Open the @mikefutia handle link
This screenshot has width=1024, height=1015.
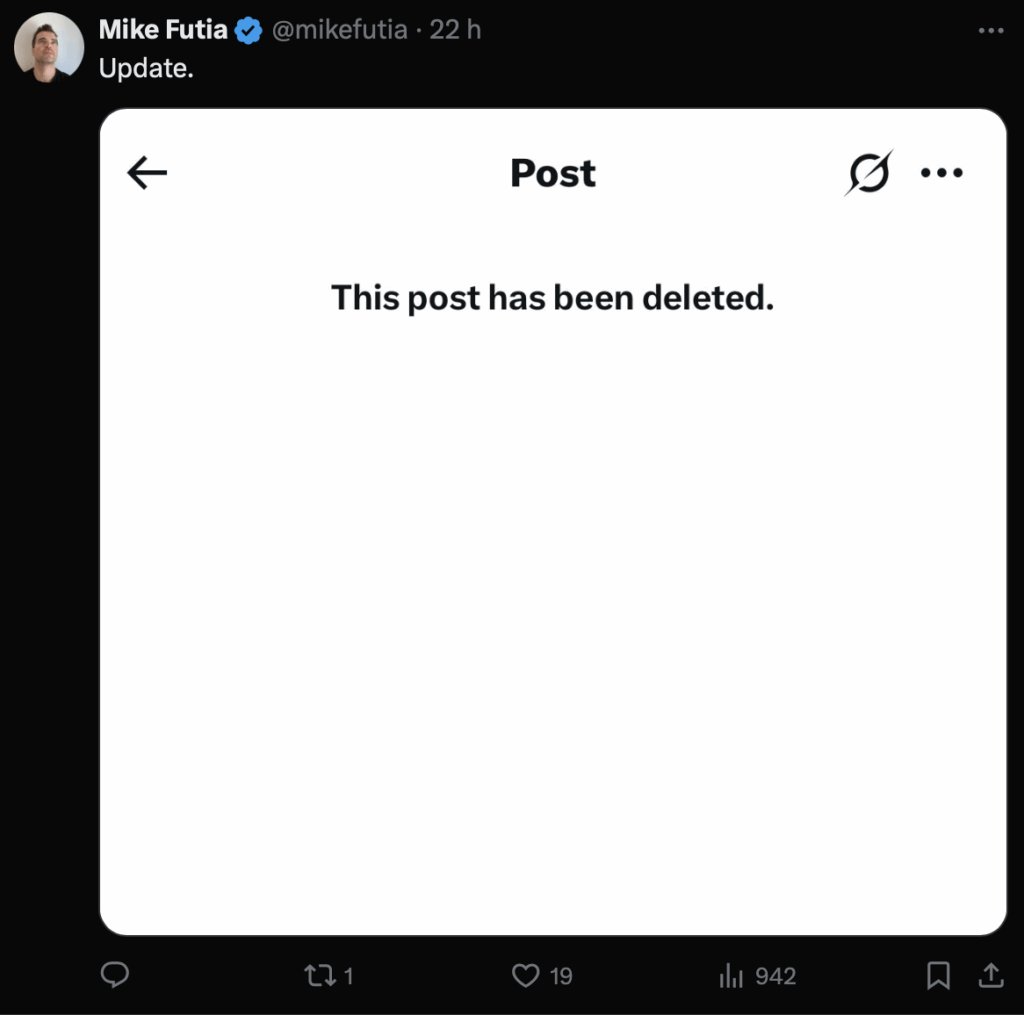pyautogui.click(x=339, y=30)
